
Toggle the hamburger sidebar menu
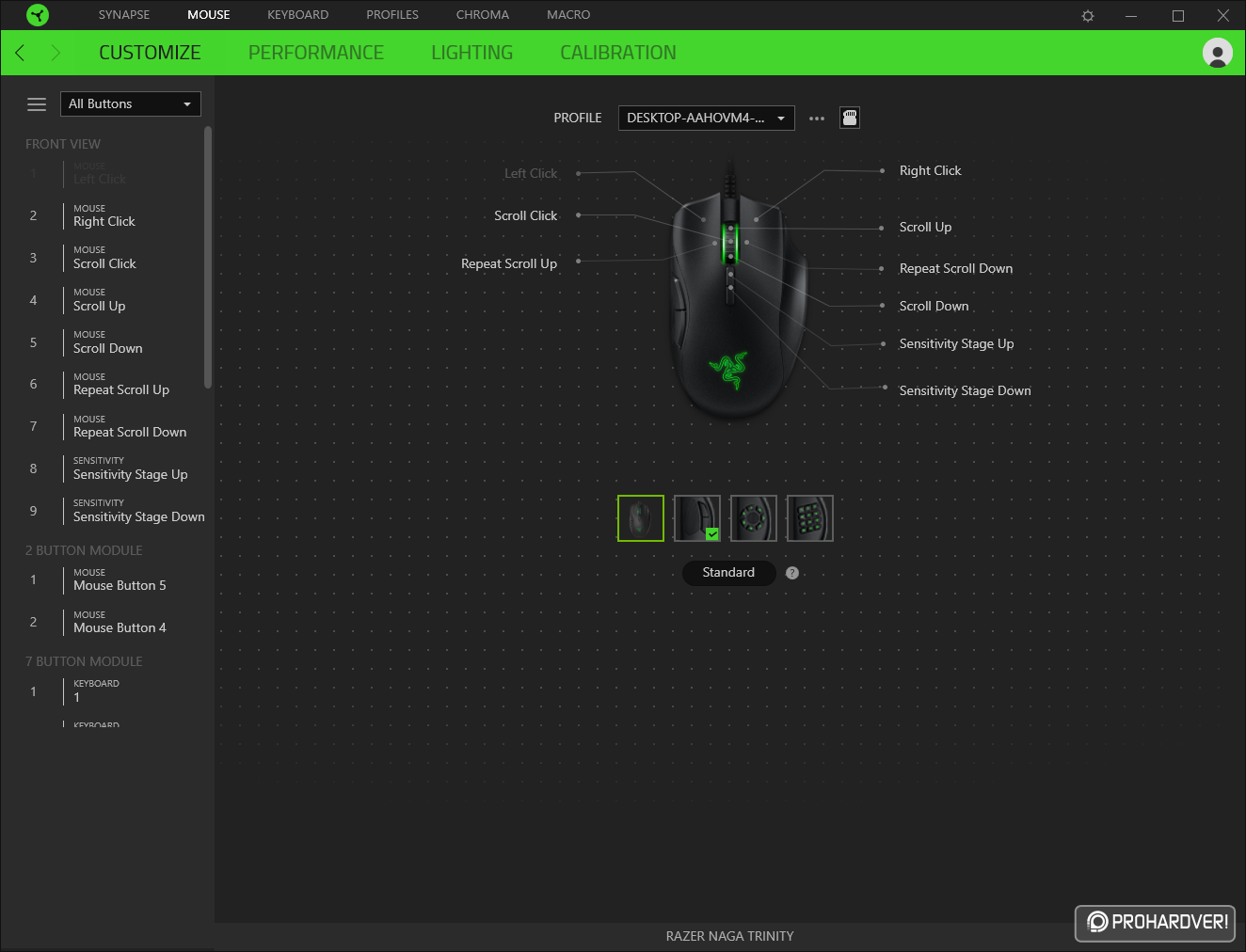coord(37,104)
